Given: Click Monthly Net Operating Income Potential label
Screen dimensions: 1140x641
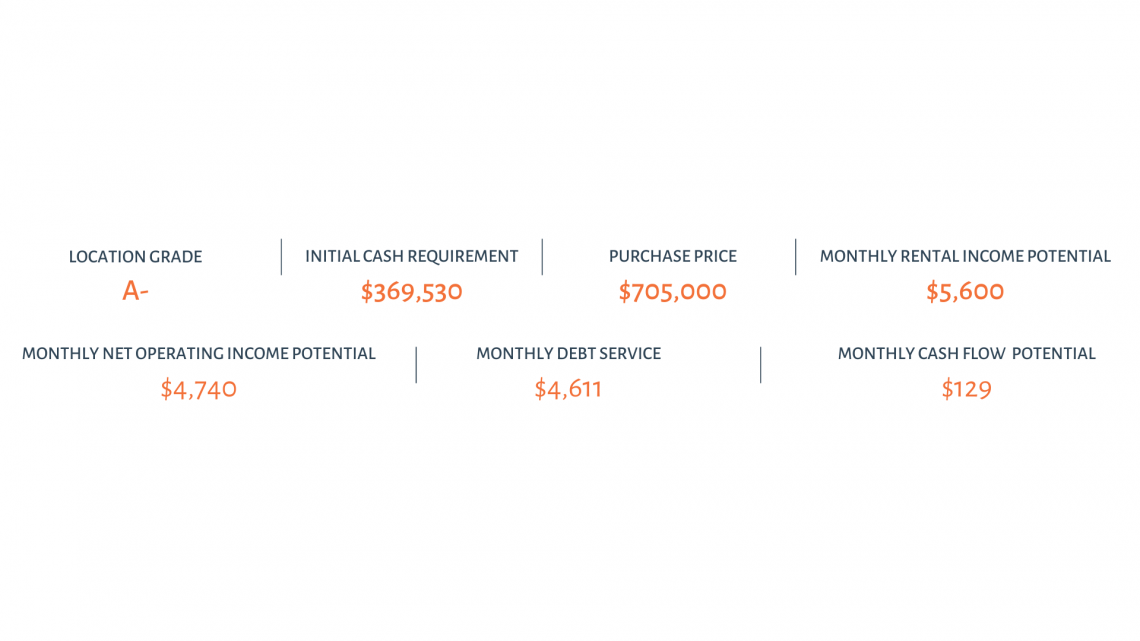Looking at the screenshot, I should pyautogui.click(x=198, y=354).
